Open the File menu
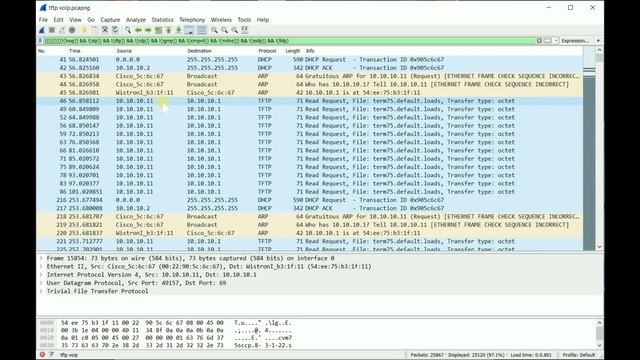 [43, 20]
